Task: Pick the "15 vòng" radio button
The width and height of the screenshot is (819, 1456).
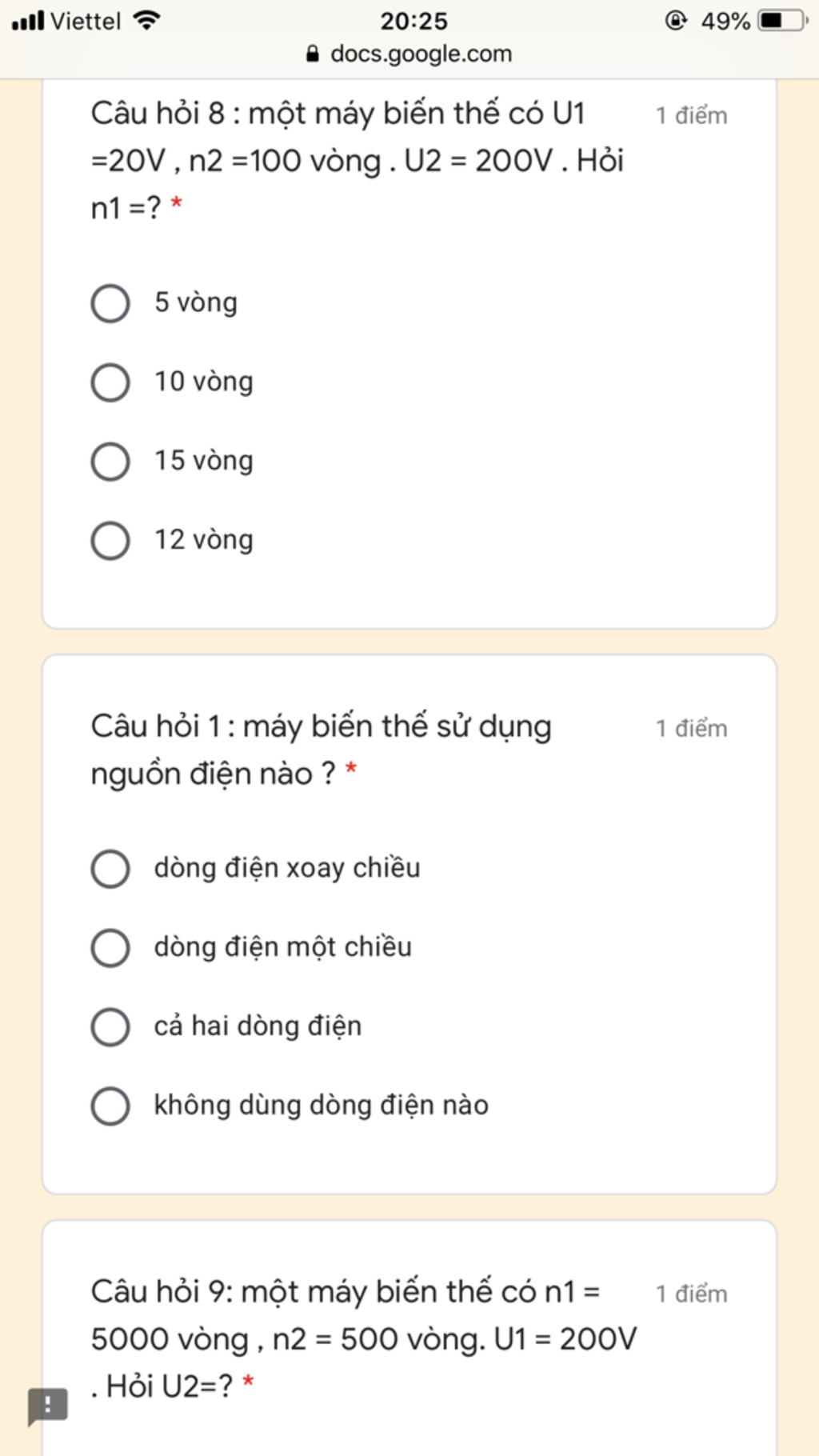Action: tap(110, 462)
